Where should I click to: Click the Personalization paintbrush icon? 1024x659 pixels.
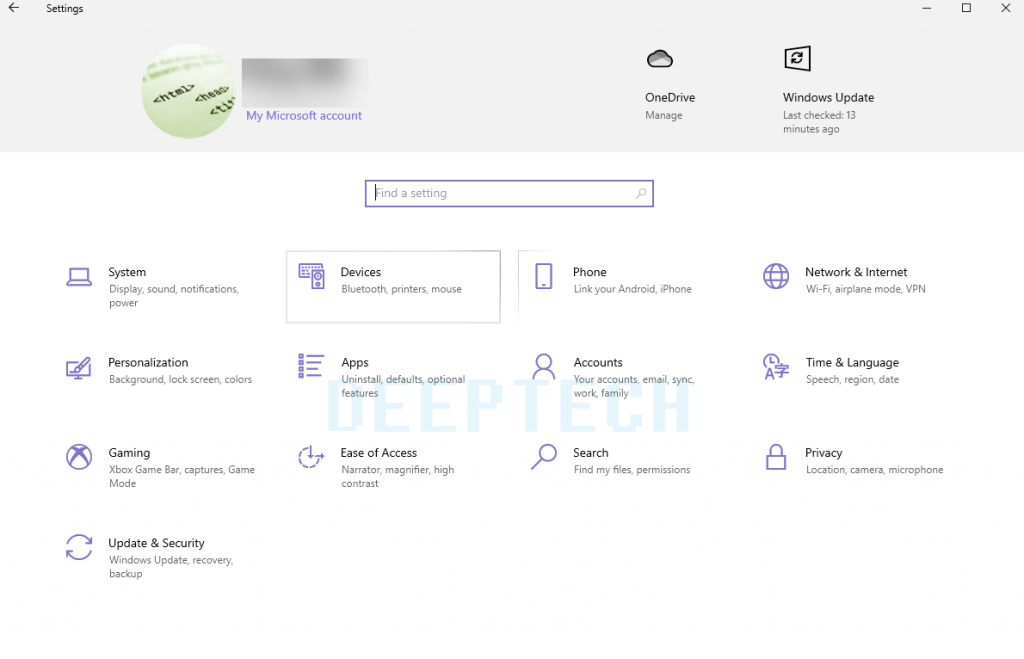click(78, 368)
